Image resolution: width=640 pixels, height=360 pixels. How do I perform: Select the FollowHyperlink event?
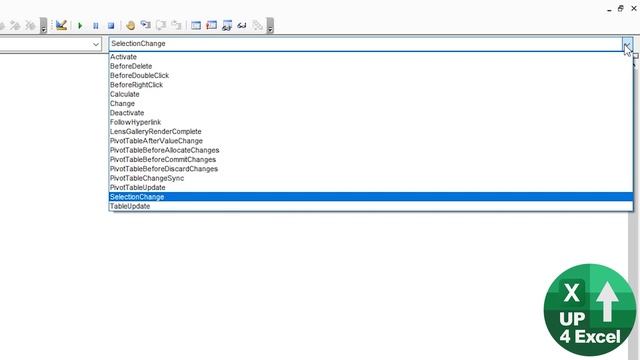click(371, 122)
